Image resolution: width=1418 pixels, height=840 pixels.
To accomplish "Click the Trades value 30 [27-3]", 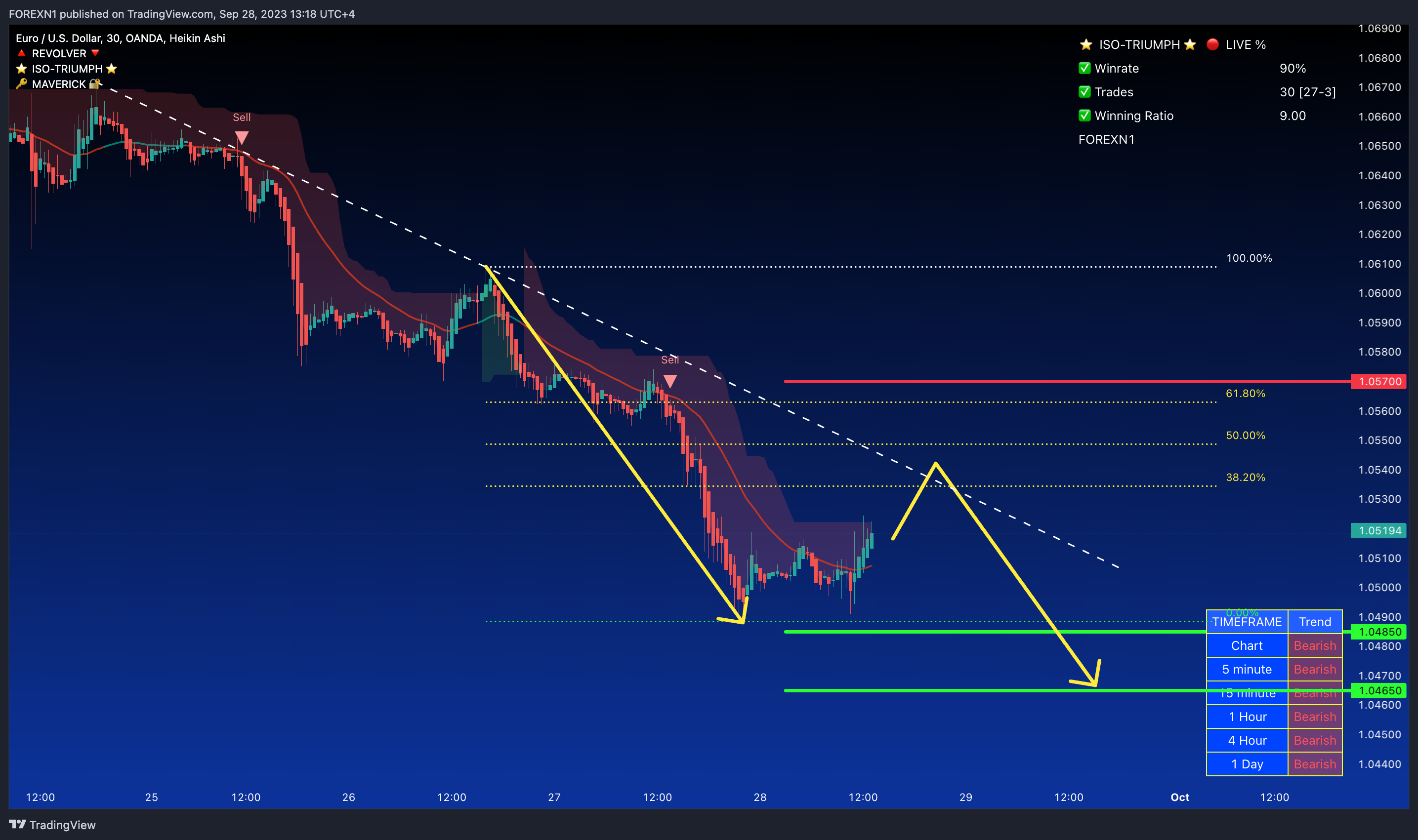I will coord(1307,92).
